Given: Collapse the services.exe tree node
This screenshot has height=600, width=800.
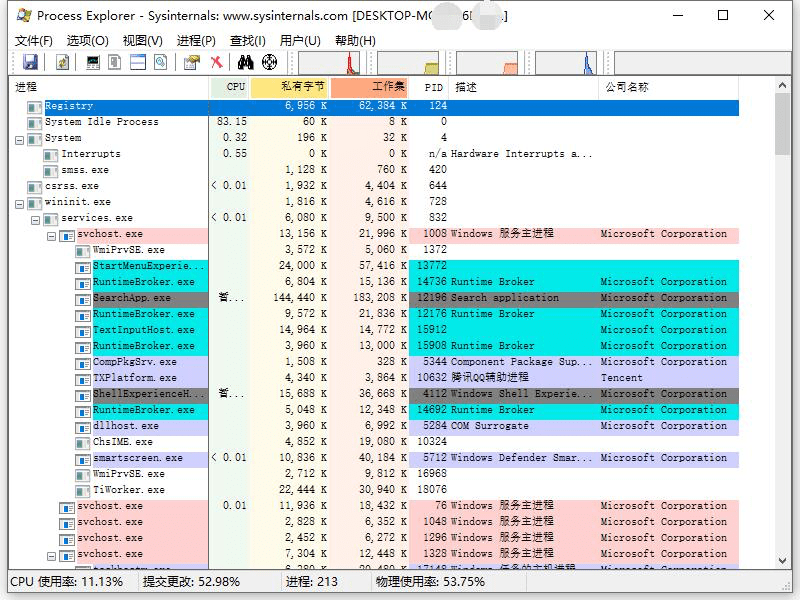Looking at the screenshot, I should (x=35, y=220).
